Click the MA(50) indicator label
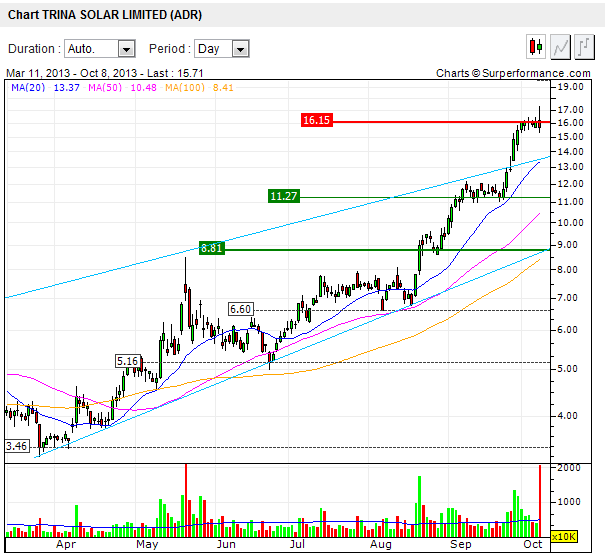 105,87
